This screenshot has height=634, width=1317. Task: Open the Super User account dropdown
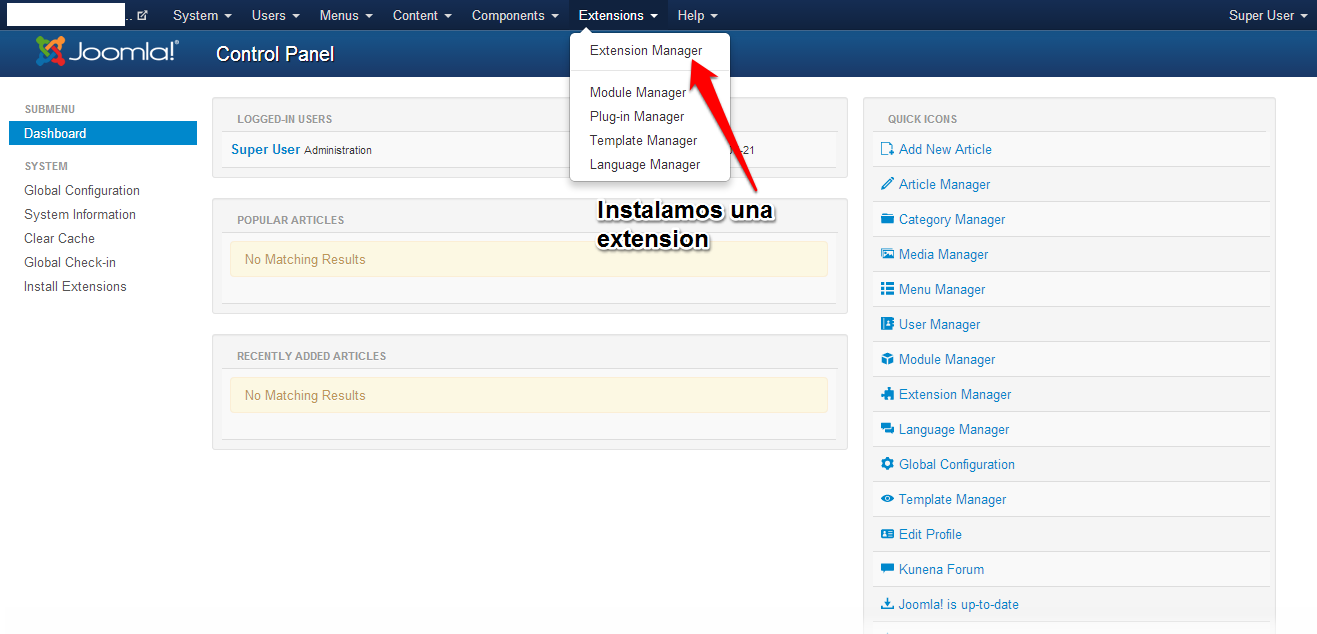[1267, 15]
